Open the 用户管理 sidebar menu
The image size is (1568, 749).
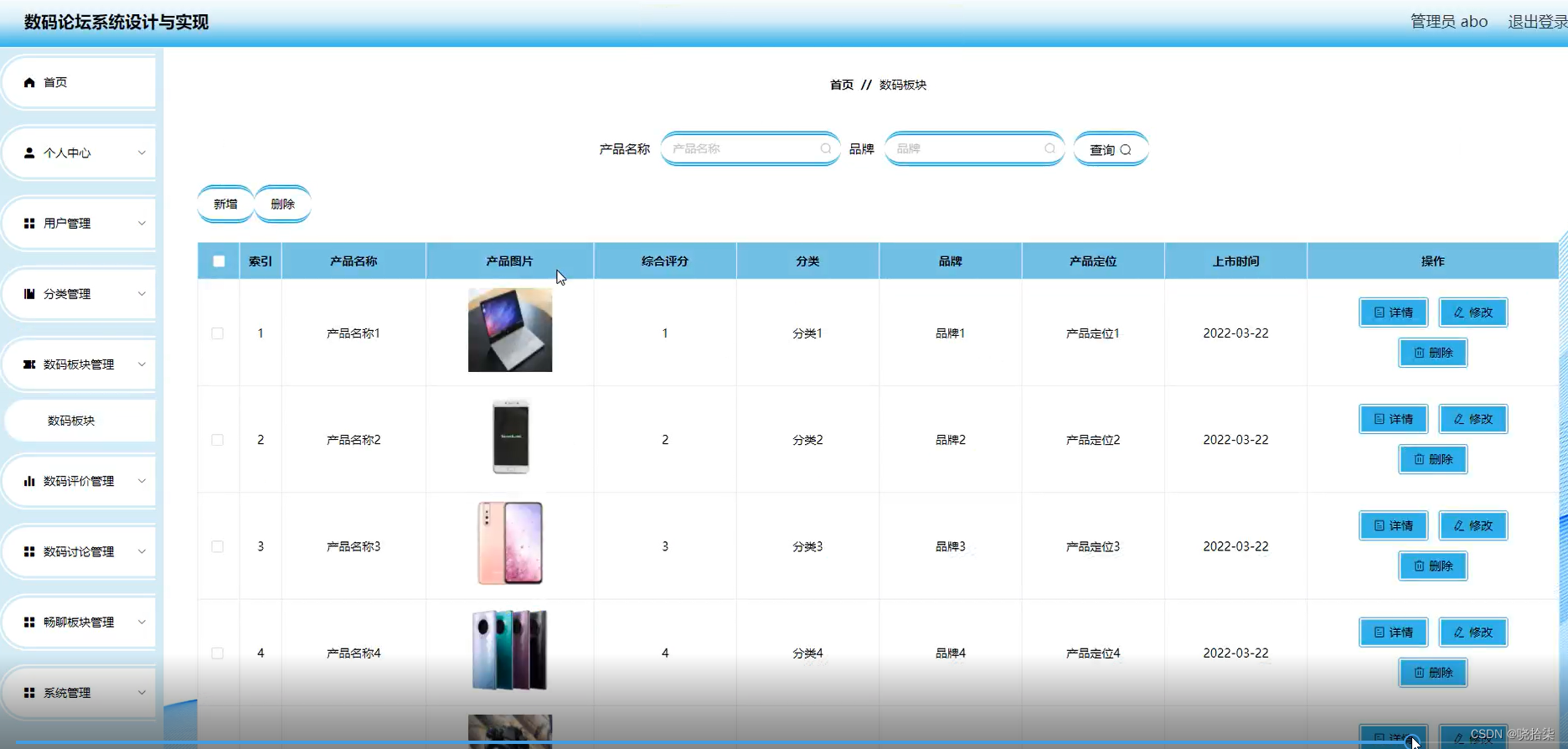[80, 223]
